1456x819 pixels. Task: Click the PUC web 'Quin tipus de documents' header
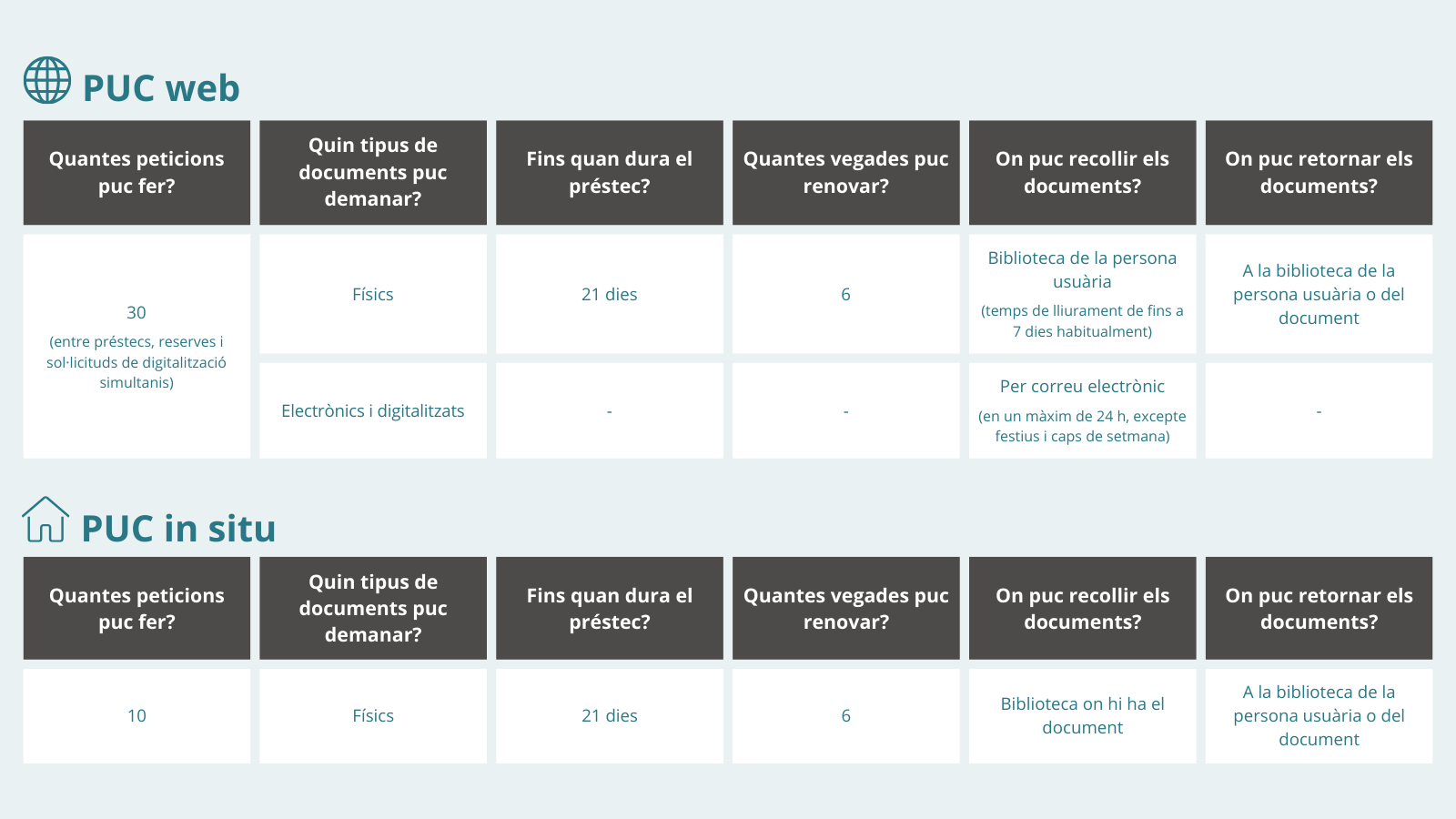point(373,173)
